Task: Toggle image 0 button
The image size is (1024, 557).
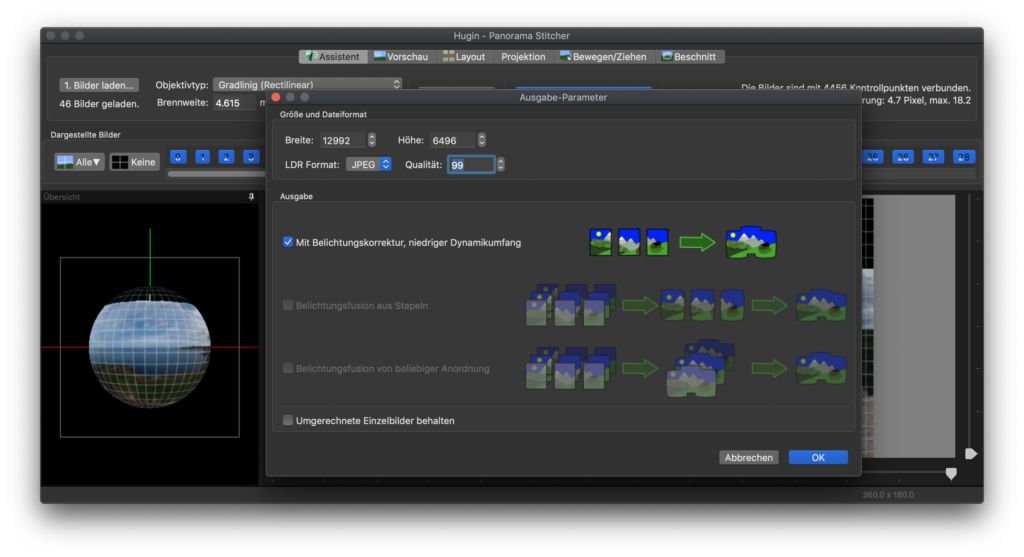Action: (x=178, y=157)
